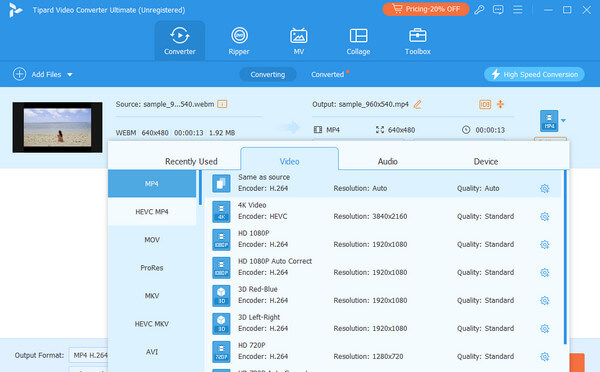The height and width of the screenshot is (372, 600).
Task: Click the format category list scrollbar
Action: tap(200, 188)
